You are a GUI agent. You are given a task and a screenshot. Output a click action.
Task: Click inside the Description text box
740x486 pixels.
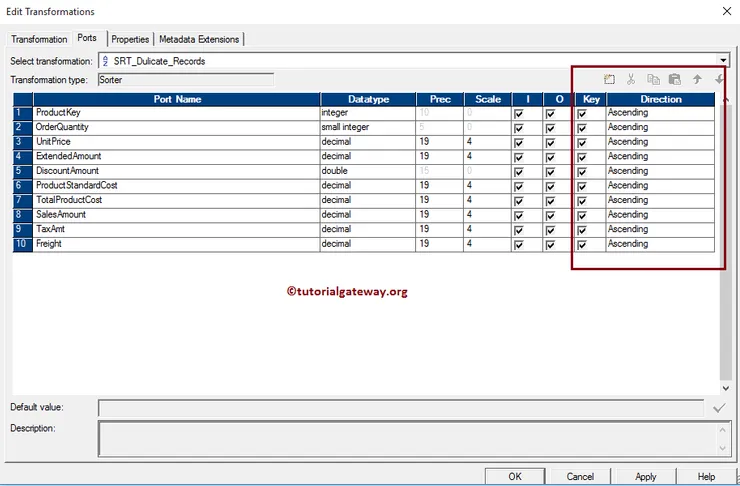point(400,438)
